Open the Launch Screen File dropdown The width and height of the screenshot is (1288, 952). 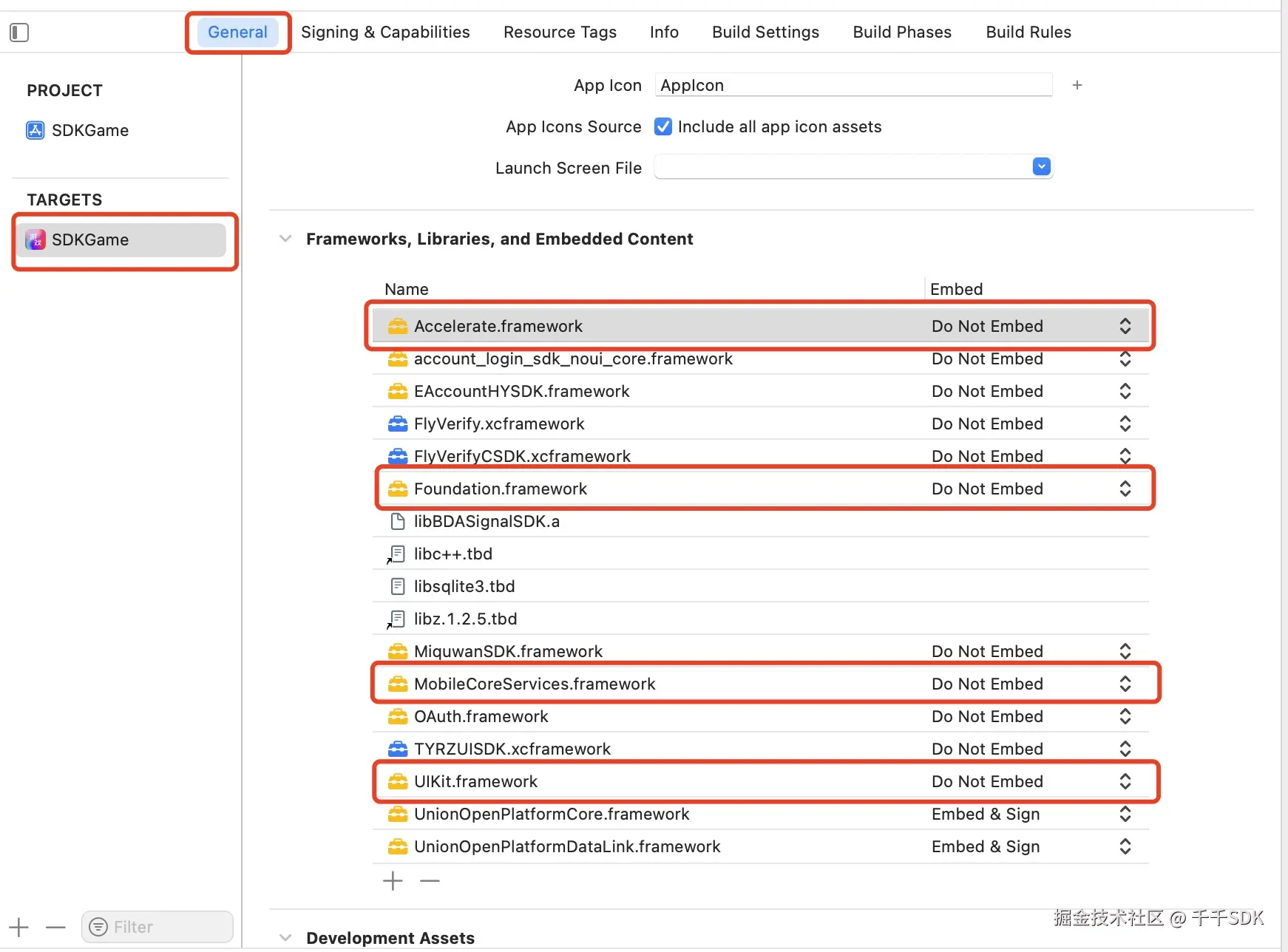pos(1042,167)
